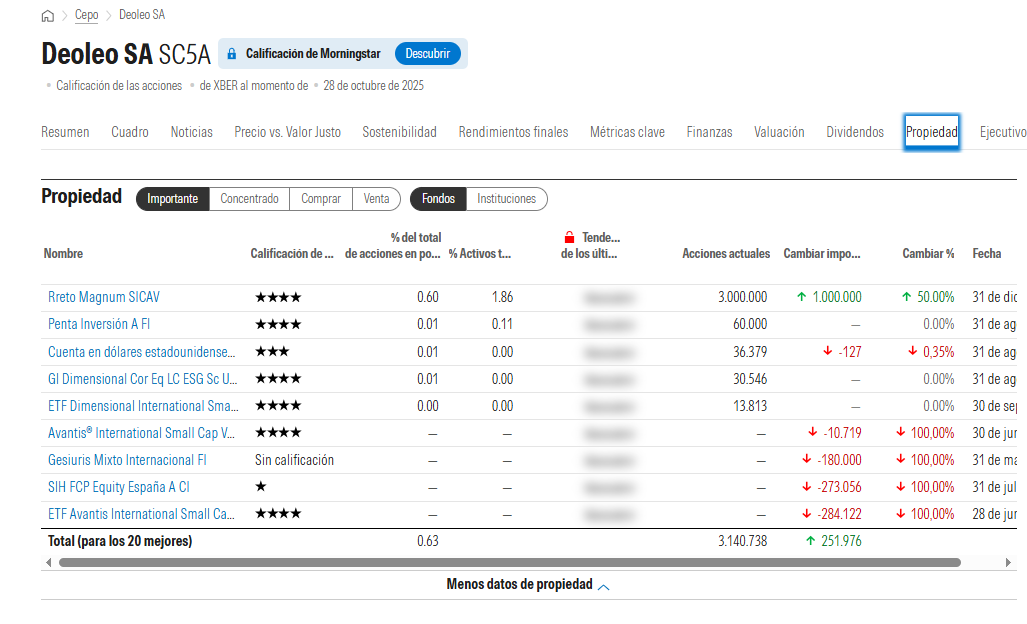Open the Ejecutivo tab
This screenshot has height=624, width=1027.
1003,132
